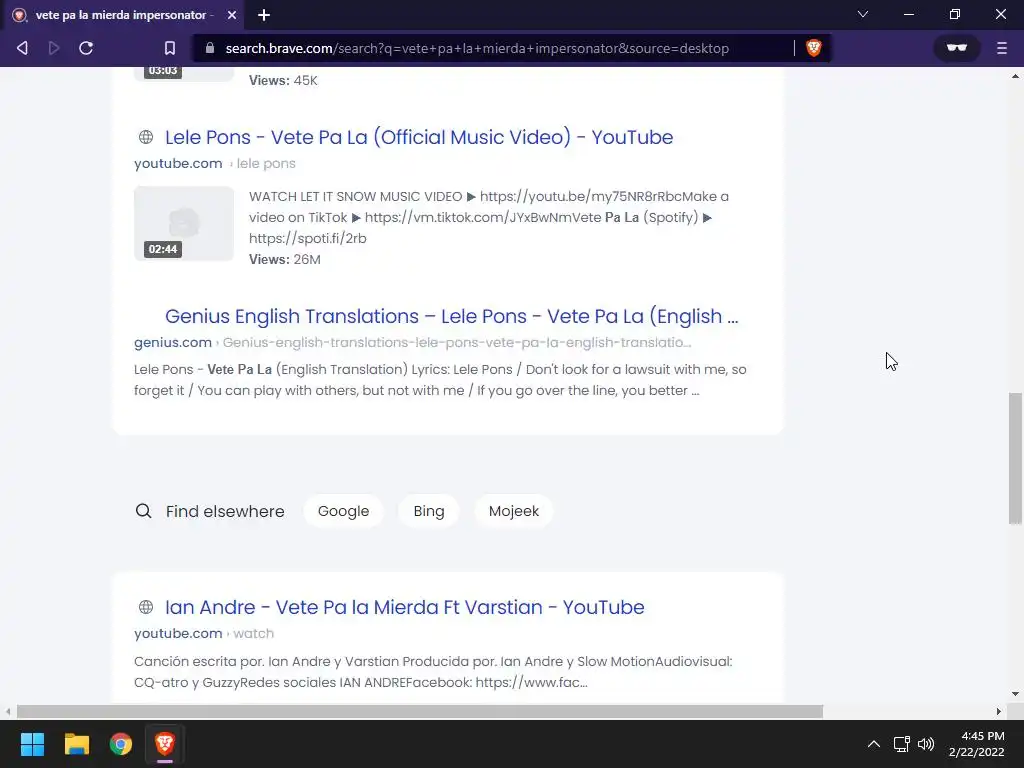Viewport: 1024px width, 768px height.
Task: Bookmark this page
Action: 170,48
